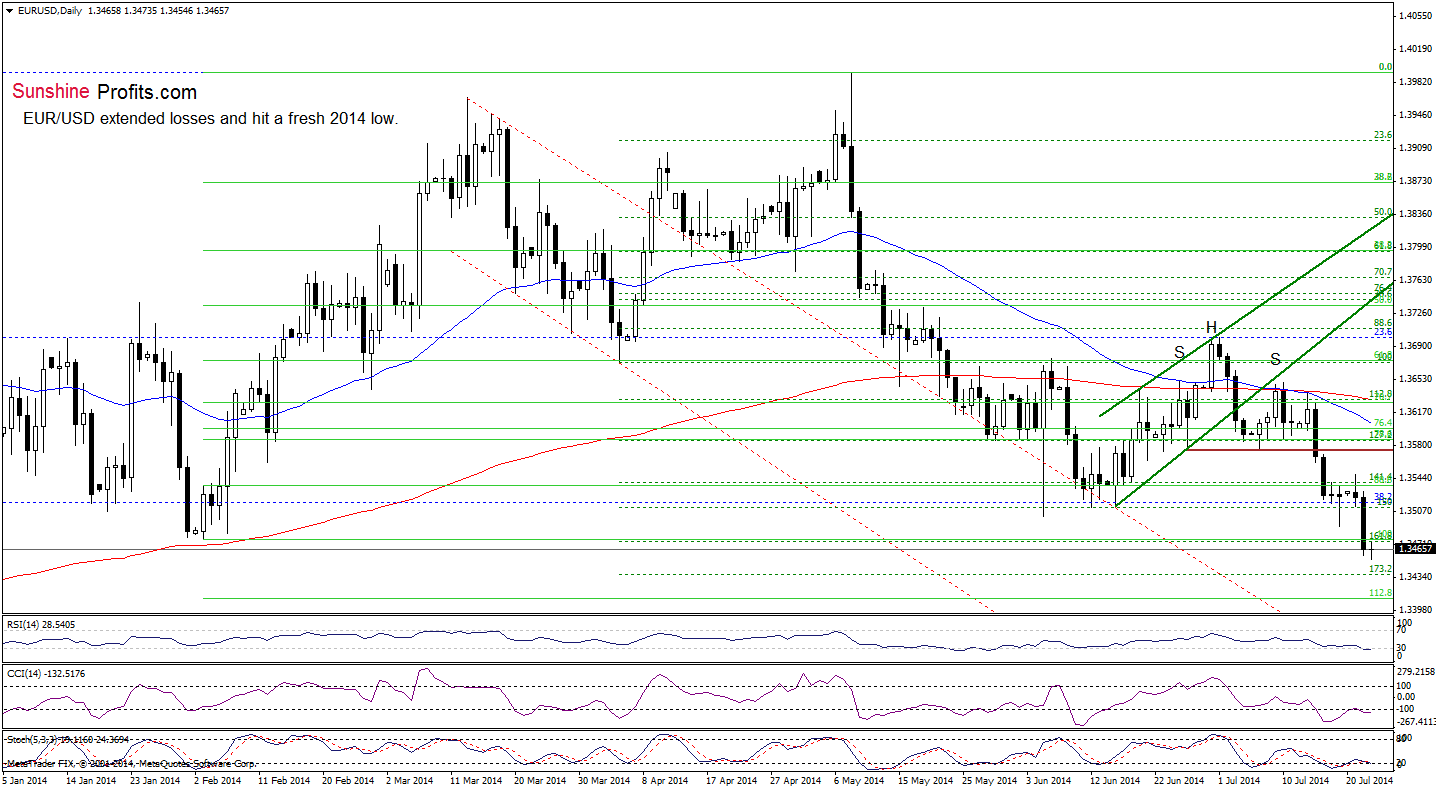Click the current price tag 1.34657
Viewport: 1436px width, 789px height.
[x=1415, y=549]
